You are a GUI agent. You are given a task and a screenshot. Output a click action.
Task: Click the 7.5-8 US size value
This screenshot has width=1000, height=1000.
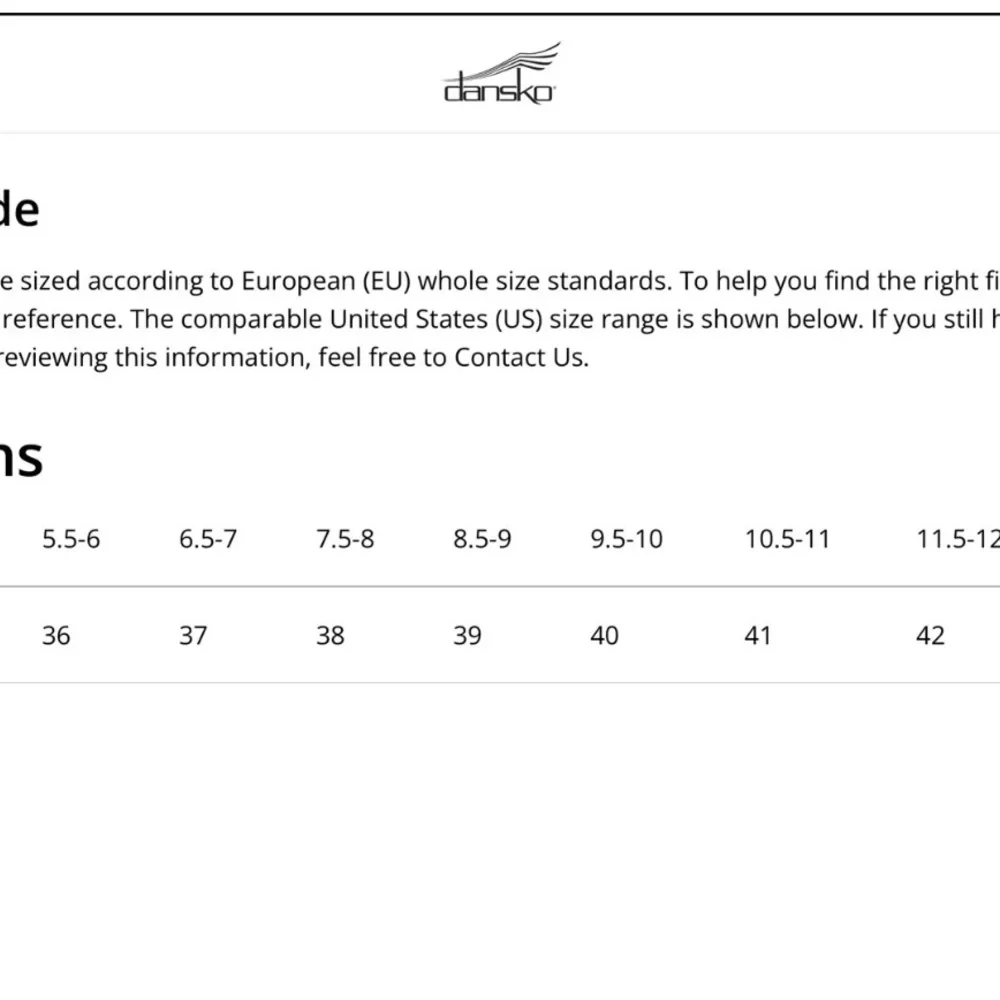(x=345, y=539)
